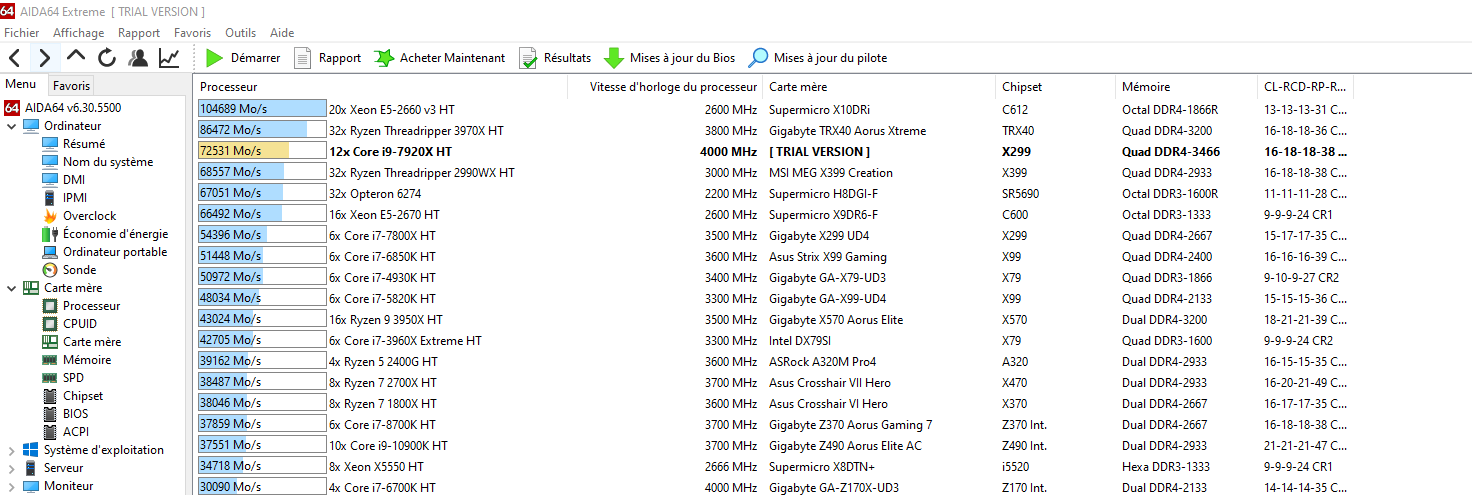The height and width of the screenshot is (495, 1472).
Task: Go back with the left arrow icon
Action: click(14, 58)
